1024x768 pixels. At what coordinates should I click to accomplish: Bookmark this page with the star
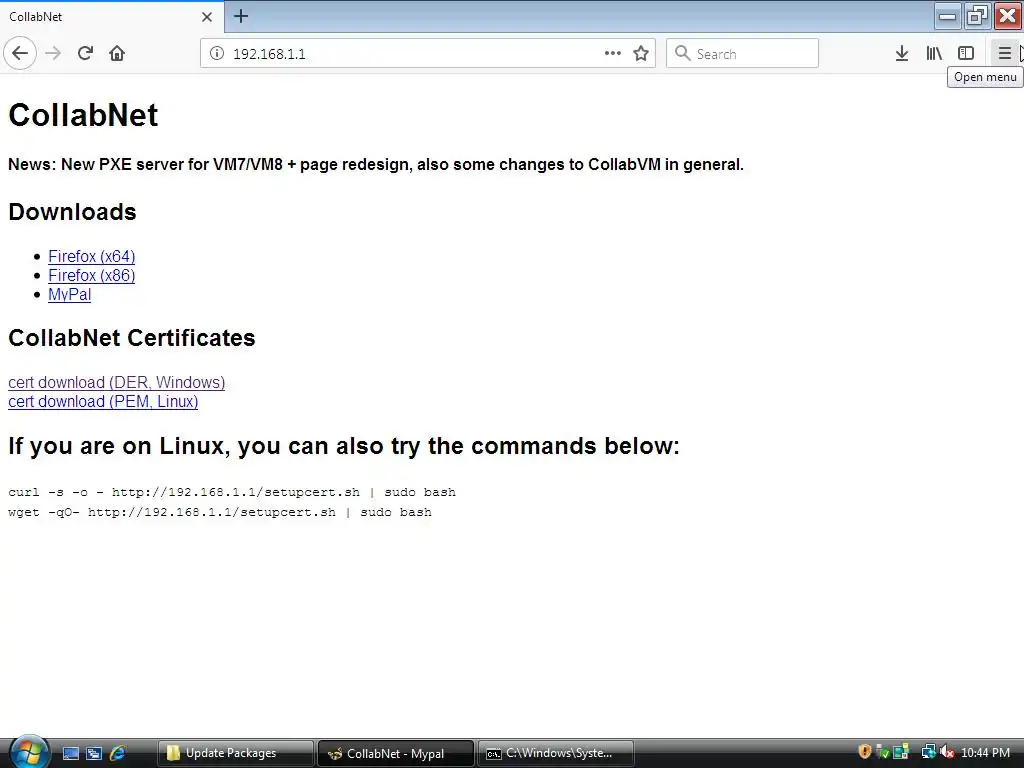pyautogui.click(x=641, y=54)
